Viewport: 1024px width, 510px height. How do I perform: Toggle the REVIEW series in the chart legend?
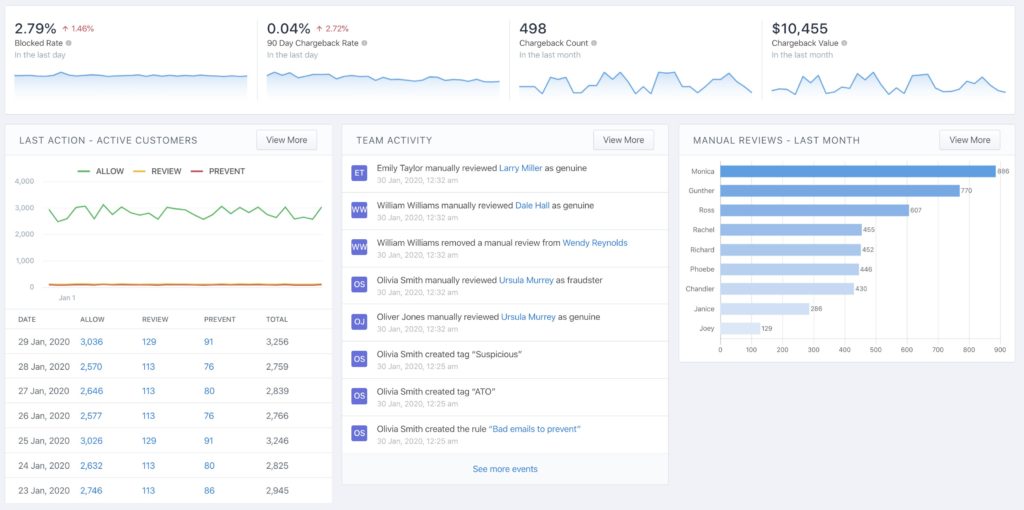click(157, 171)
